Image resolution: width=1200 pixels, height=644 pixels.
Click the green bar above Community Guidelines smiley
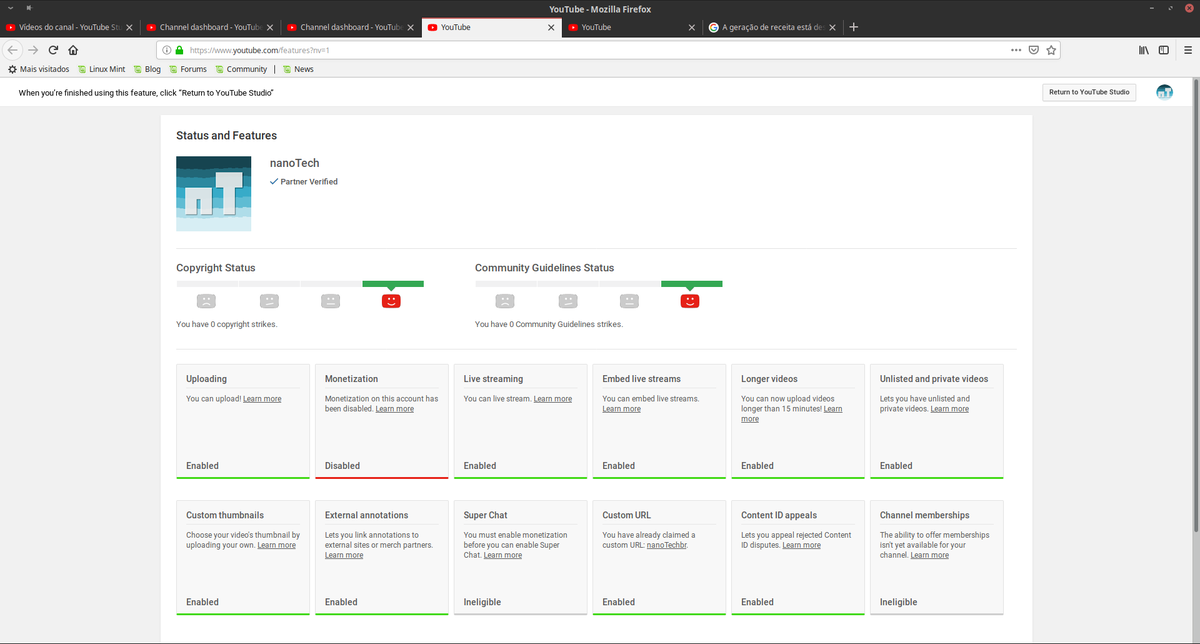point(691,284)
